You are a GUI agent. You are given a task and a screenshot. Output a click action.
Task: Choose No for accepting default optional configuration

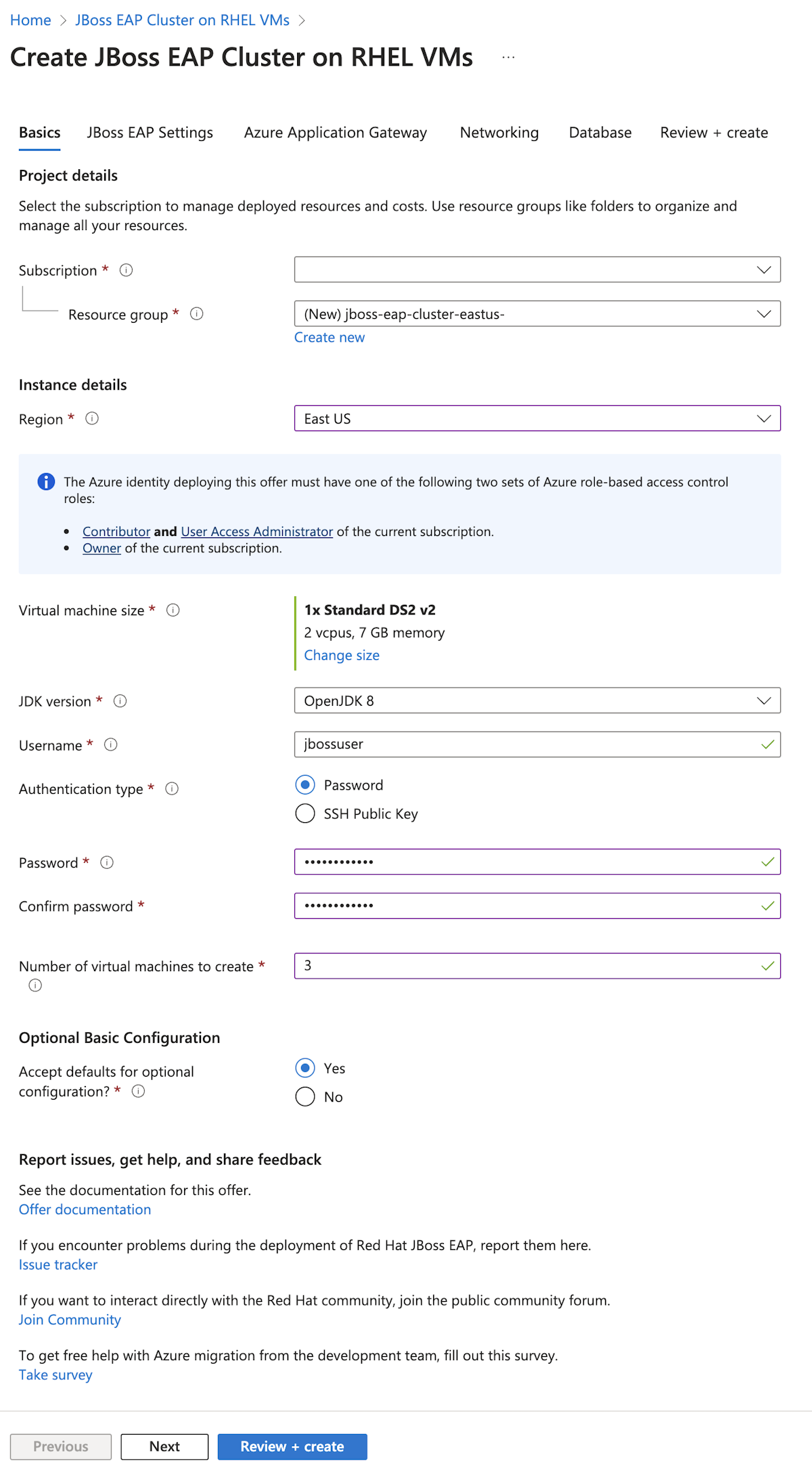pos(305,1096)
